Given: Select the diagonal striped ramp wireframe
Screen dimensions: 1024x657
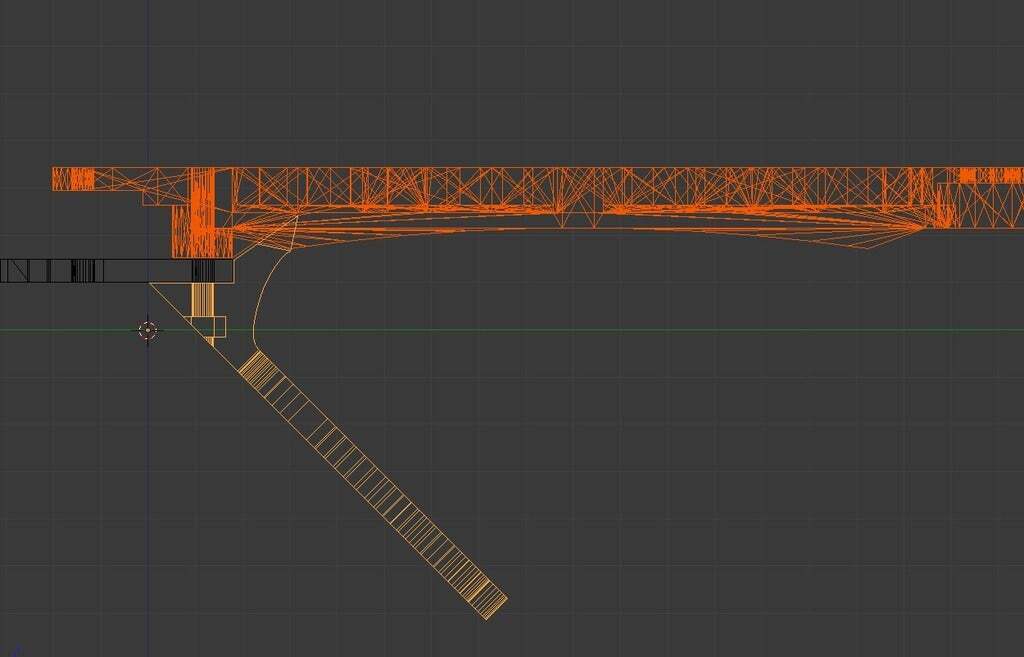Looking at the screenshot, I should click(x=373, y=485).
